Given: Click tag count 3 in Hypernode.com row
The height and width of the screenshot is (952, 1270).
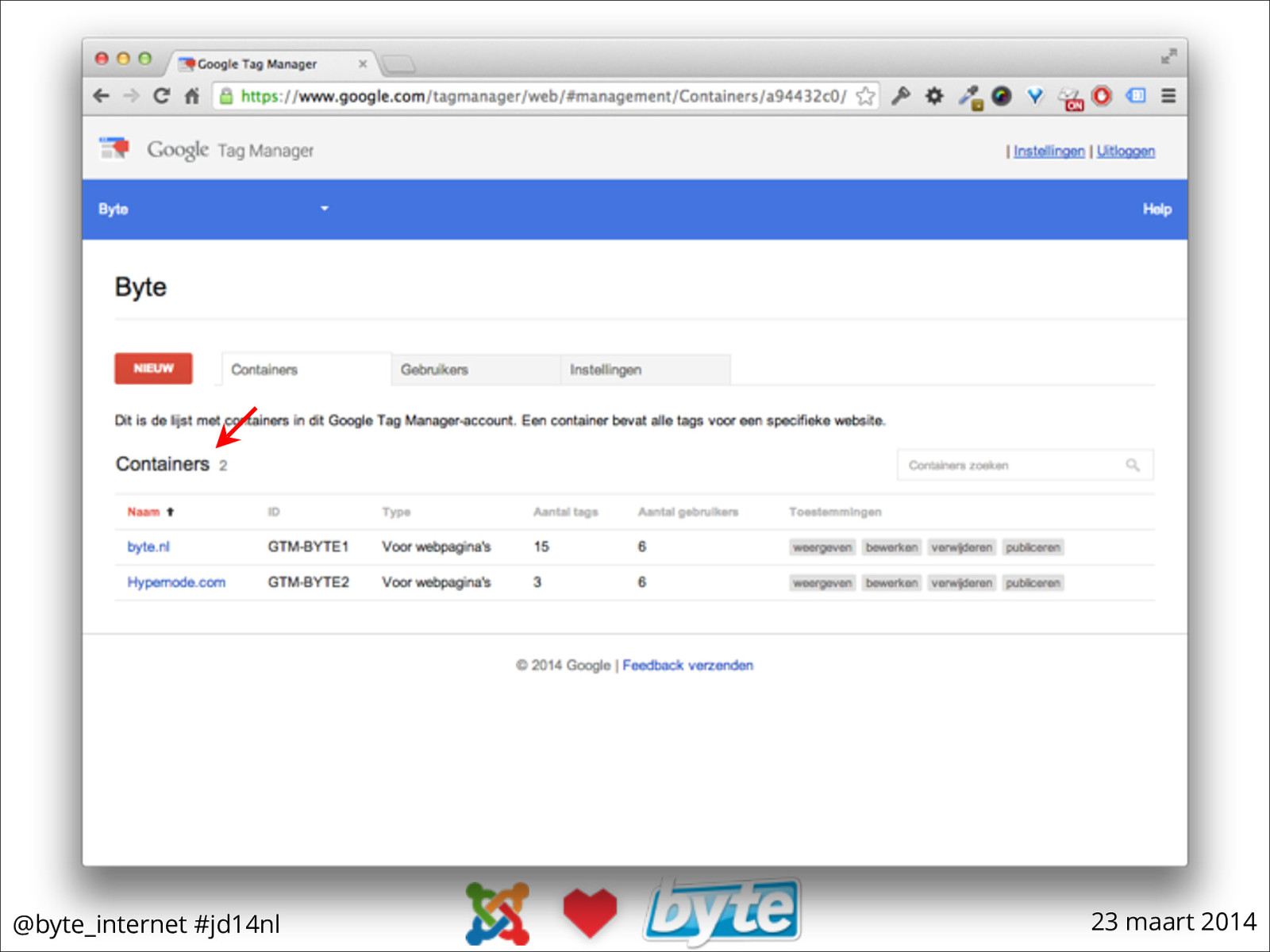Looking at the screenshot, I should (537, 582).
